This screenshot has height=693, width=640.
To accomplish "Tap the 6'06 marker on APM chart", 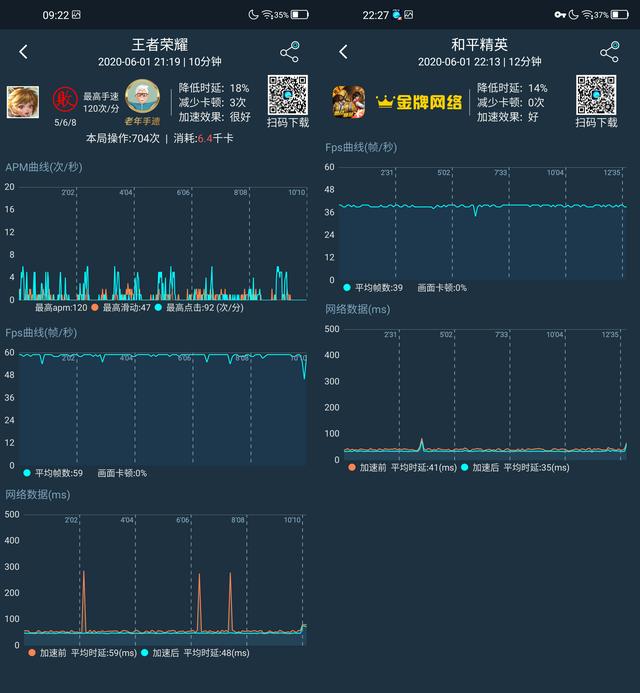I will coord(183,192).
